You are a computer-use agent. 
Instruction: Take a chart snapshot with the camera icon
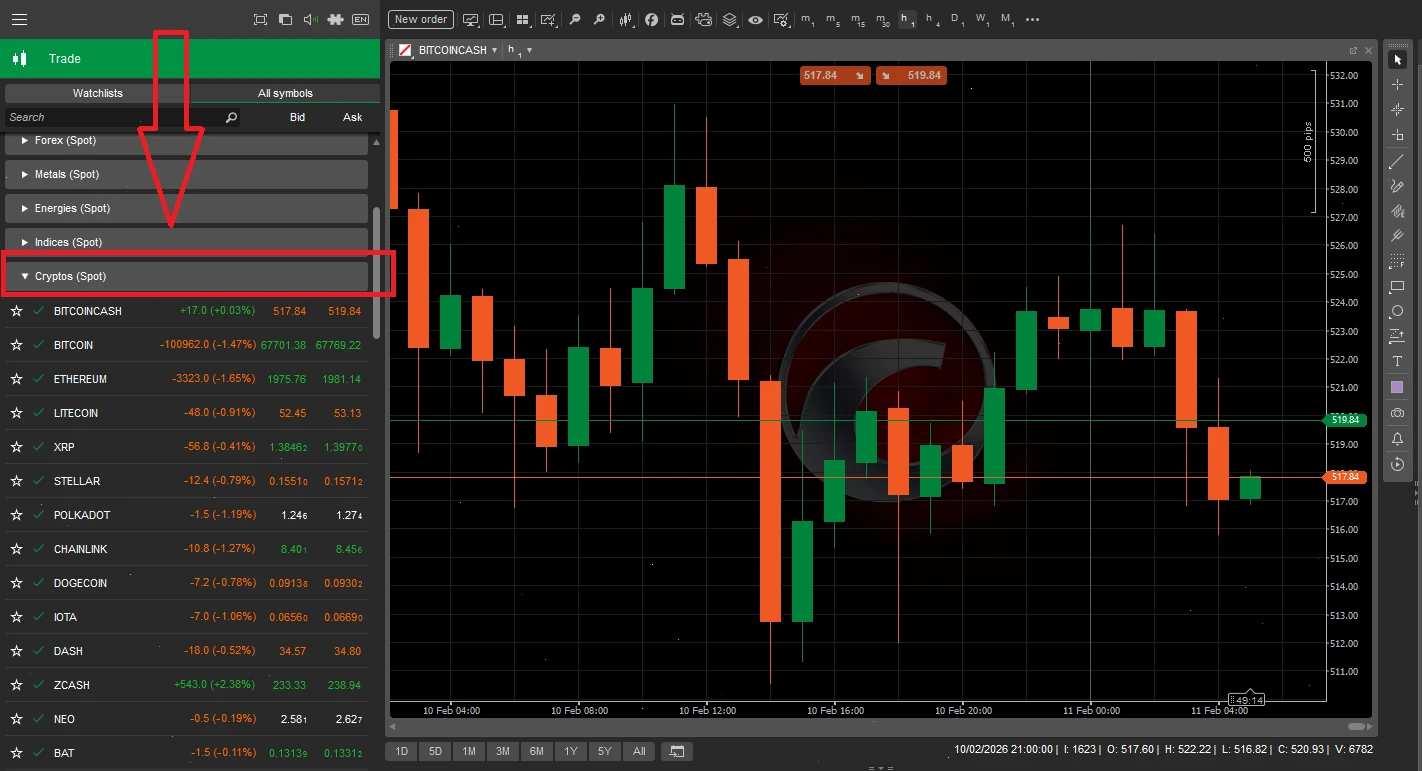coord(1397,413)
